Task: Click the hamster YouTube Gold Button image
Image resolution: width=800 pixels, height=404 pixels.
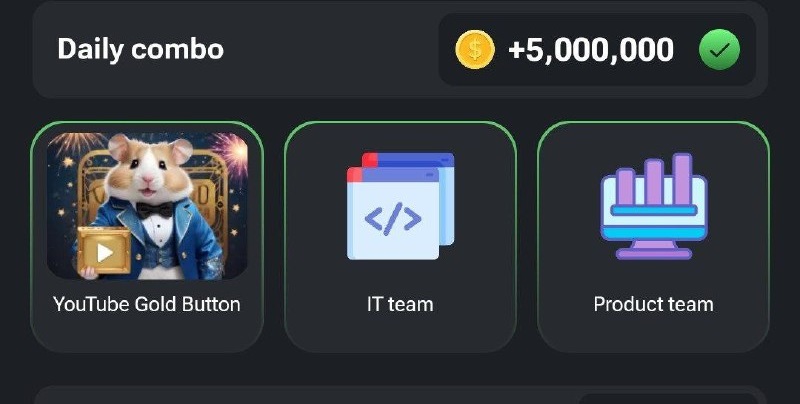Action: pyautogui.click(x=147, y=206)
